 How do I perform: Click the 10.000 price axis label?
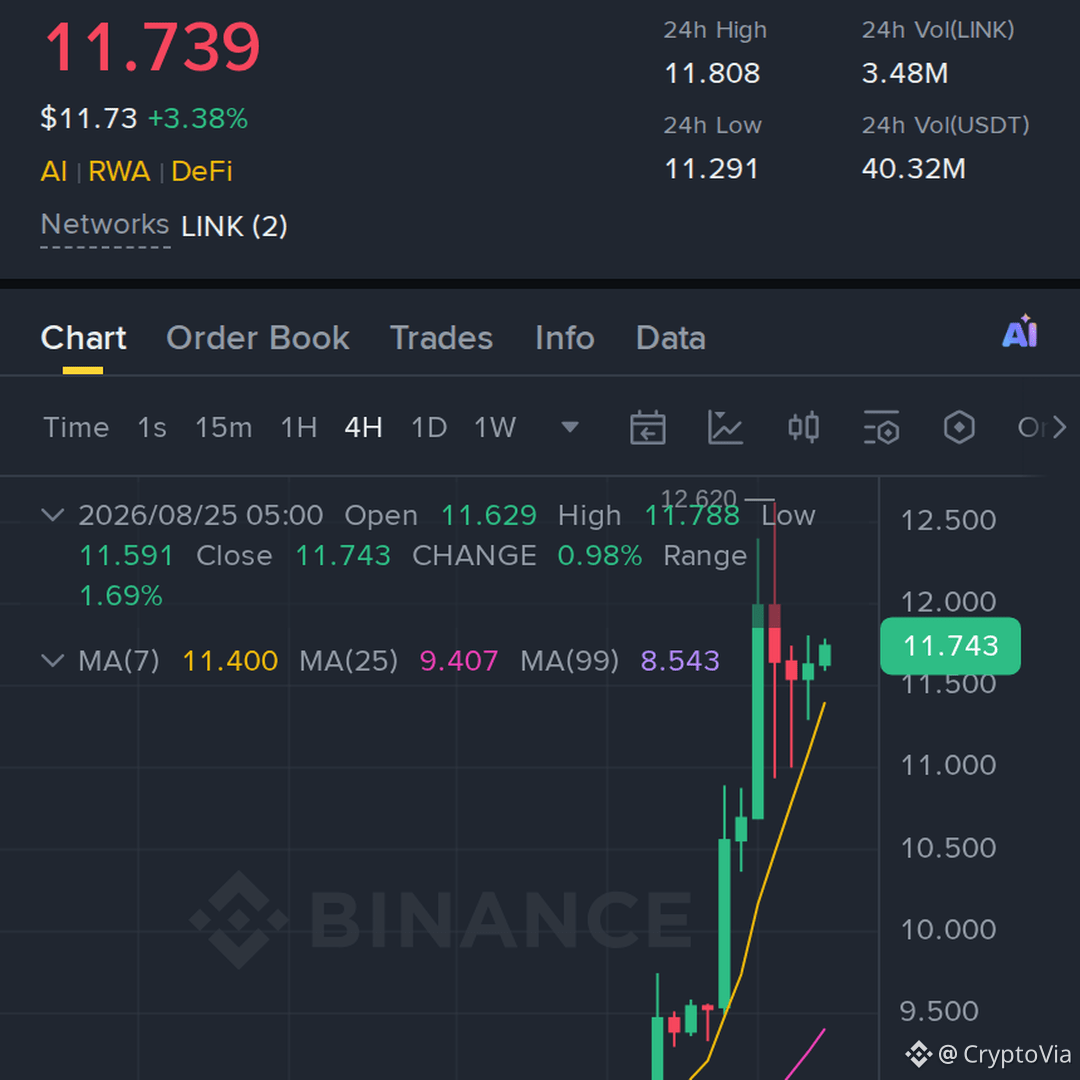pos(948,929)
